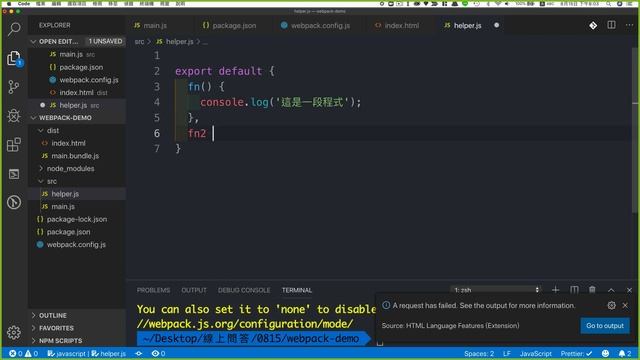
Task: Open the Debug Console panel tab
Action: 244,290
